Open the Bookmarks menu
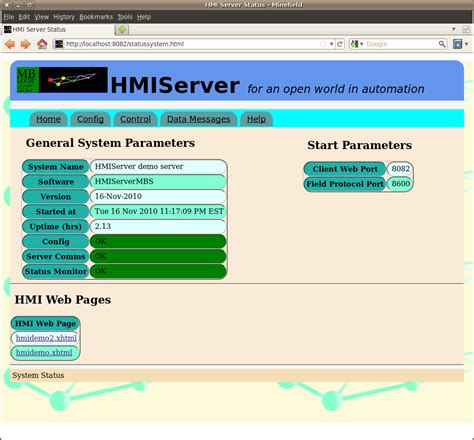Viewport: 474px width, 440px height. pos(96,17)
